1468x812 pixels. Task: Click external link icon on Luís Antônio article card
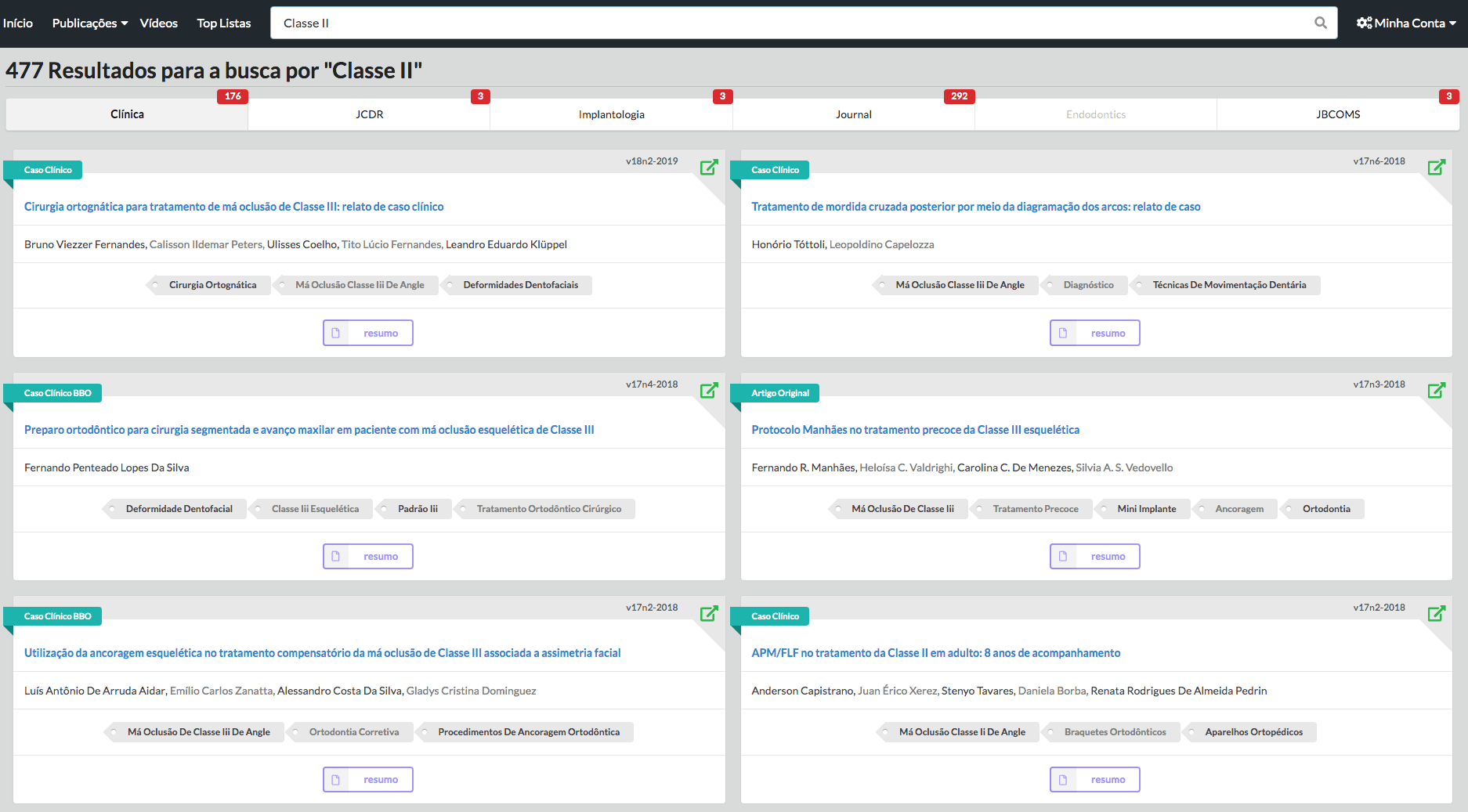[709, 613]
